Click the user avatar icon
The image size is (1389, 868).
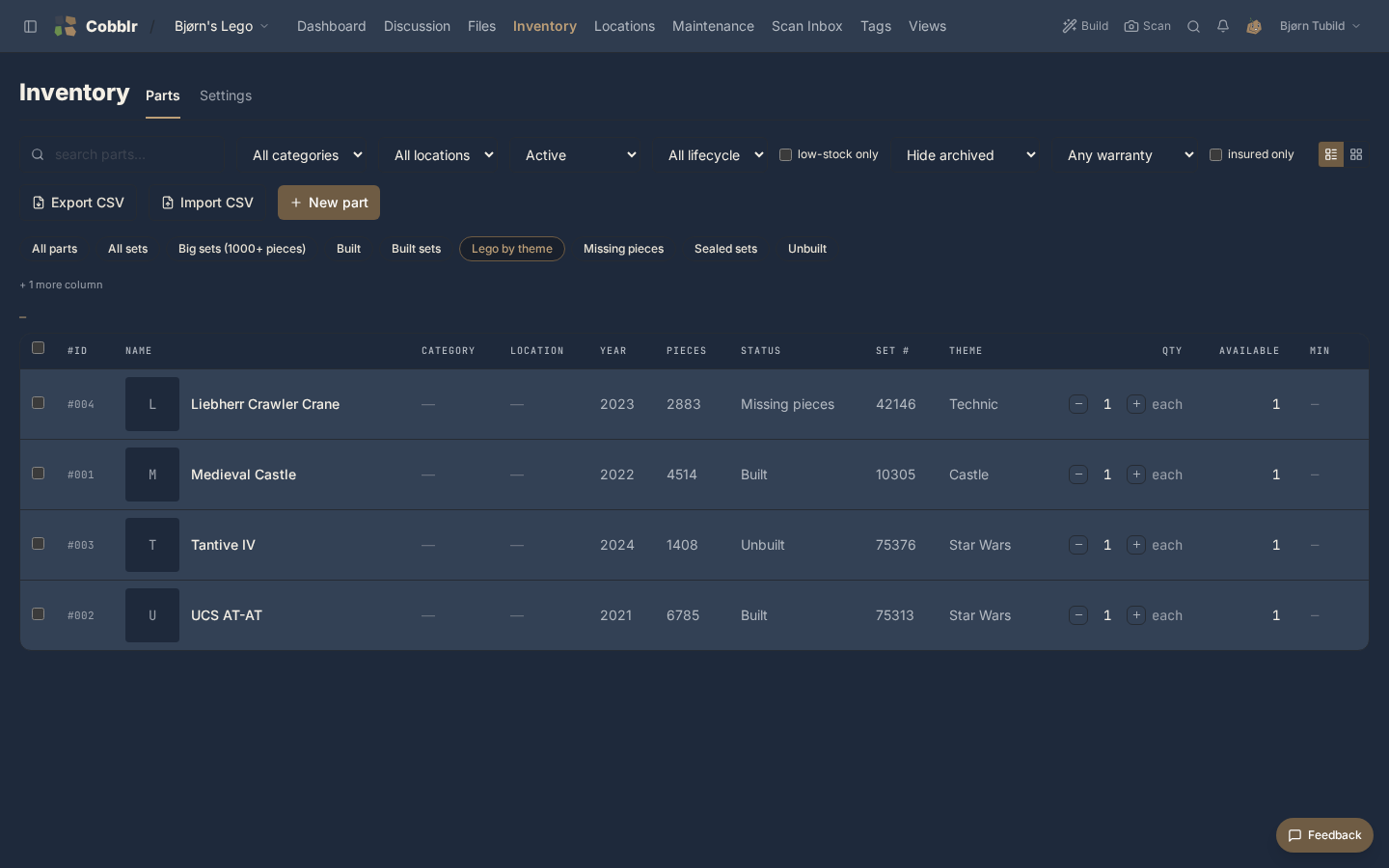(x=1254, y=26)
